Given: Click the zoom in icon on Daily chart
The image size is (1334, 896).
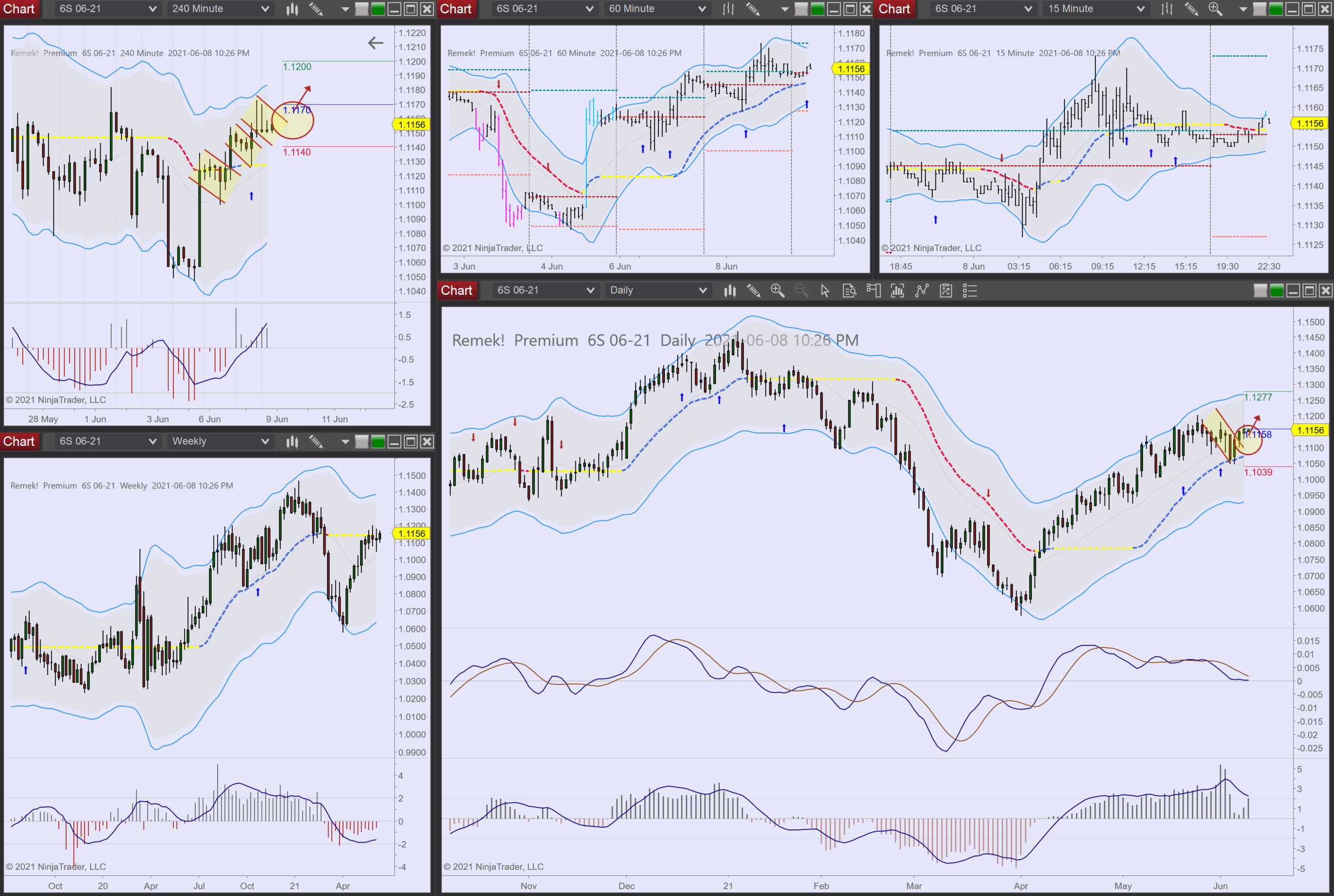Looking at the screenshot, I should coord(777,290).
